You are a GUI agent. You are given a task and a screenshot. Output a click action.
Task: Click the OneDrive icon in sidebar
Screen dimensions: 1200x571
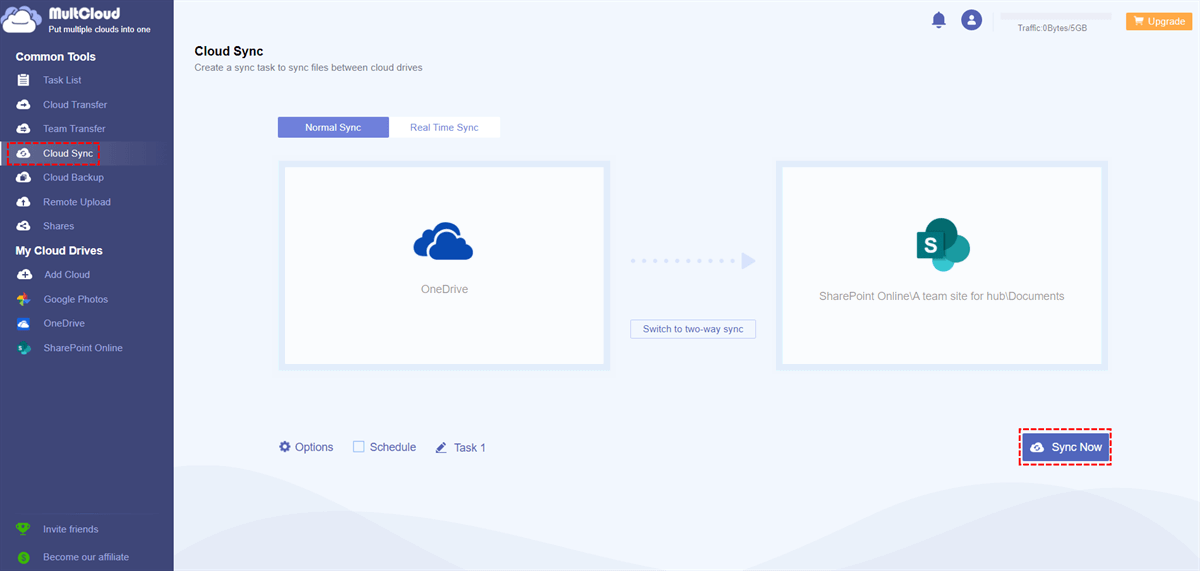pos(23,323)
